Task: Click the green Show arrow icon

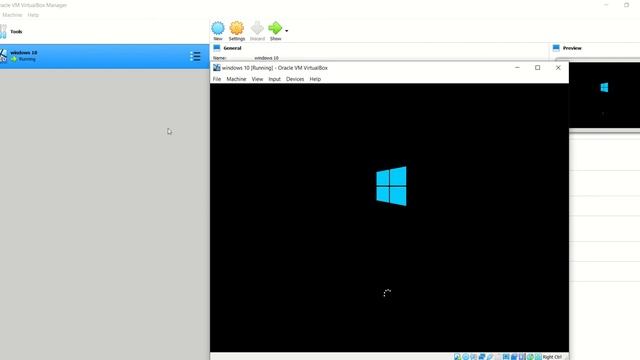Action: pyautogui.click(x=275, y=28)
